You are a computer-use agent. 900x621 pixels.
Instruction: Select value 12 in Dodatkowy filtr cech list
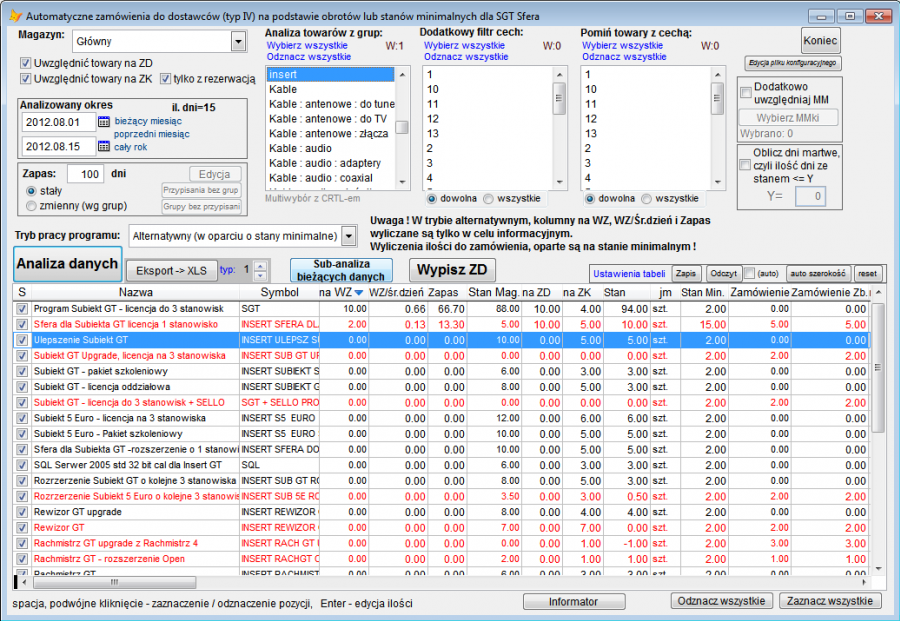[488, 119]
